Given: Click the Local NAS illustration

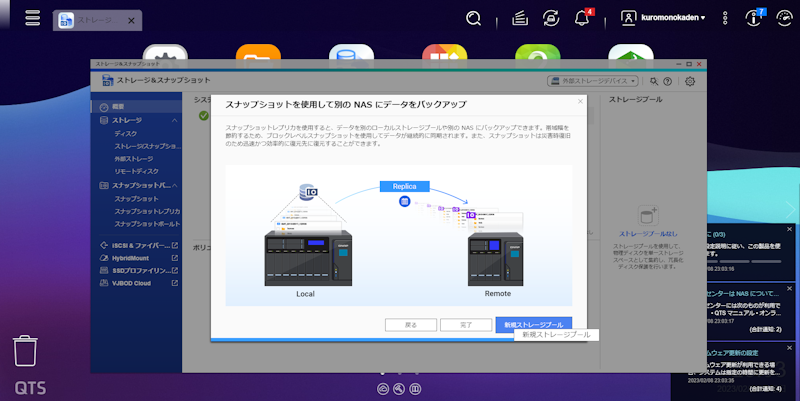Looking at the screenshot, I should [x=308, y=258].
